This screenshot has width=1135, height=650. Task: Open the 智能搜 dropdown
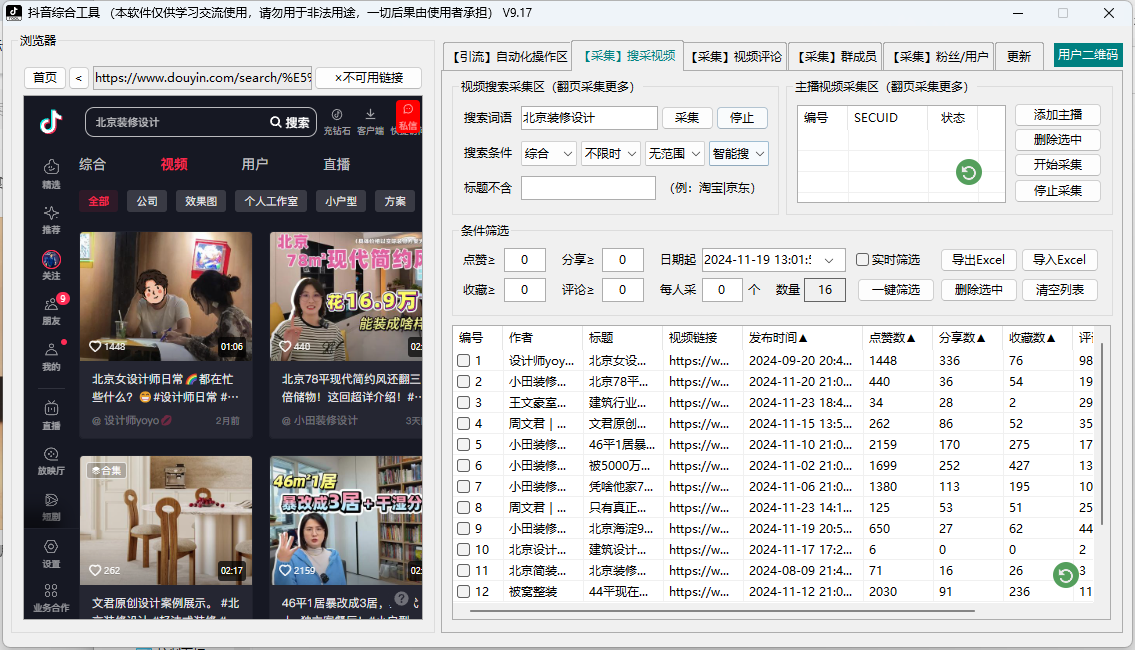tap(738, 152)
